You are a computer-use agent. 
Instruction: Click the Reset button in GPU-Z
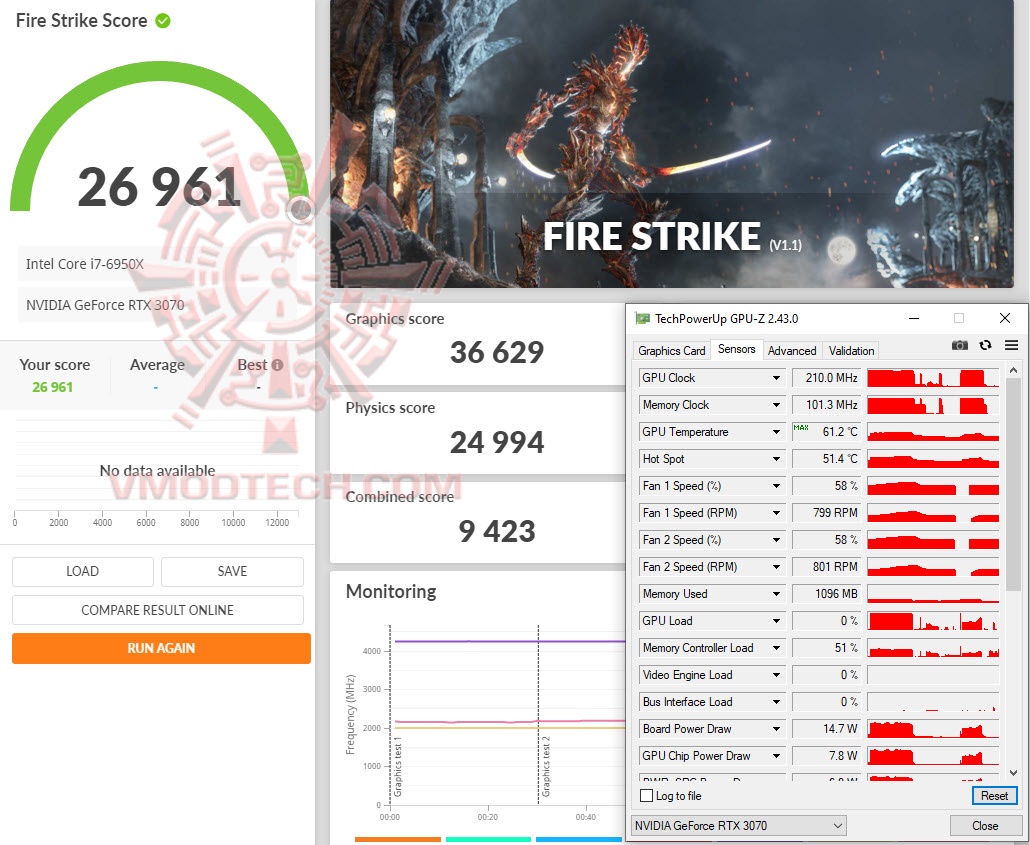tap(994, 796)
